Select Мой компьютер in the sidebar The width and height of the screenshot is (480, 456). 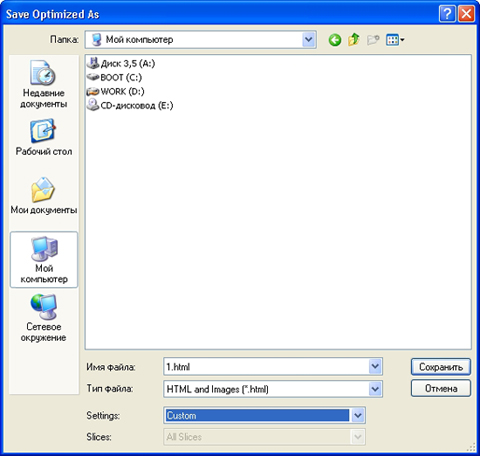point(44,260)
